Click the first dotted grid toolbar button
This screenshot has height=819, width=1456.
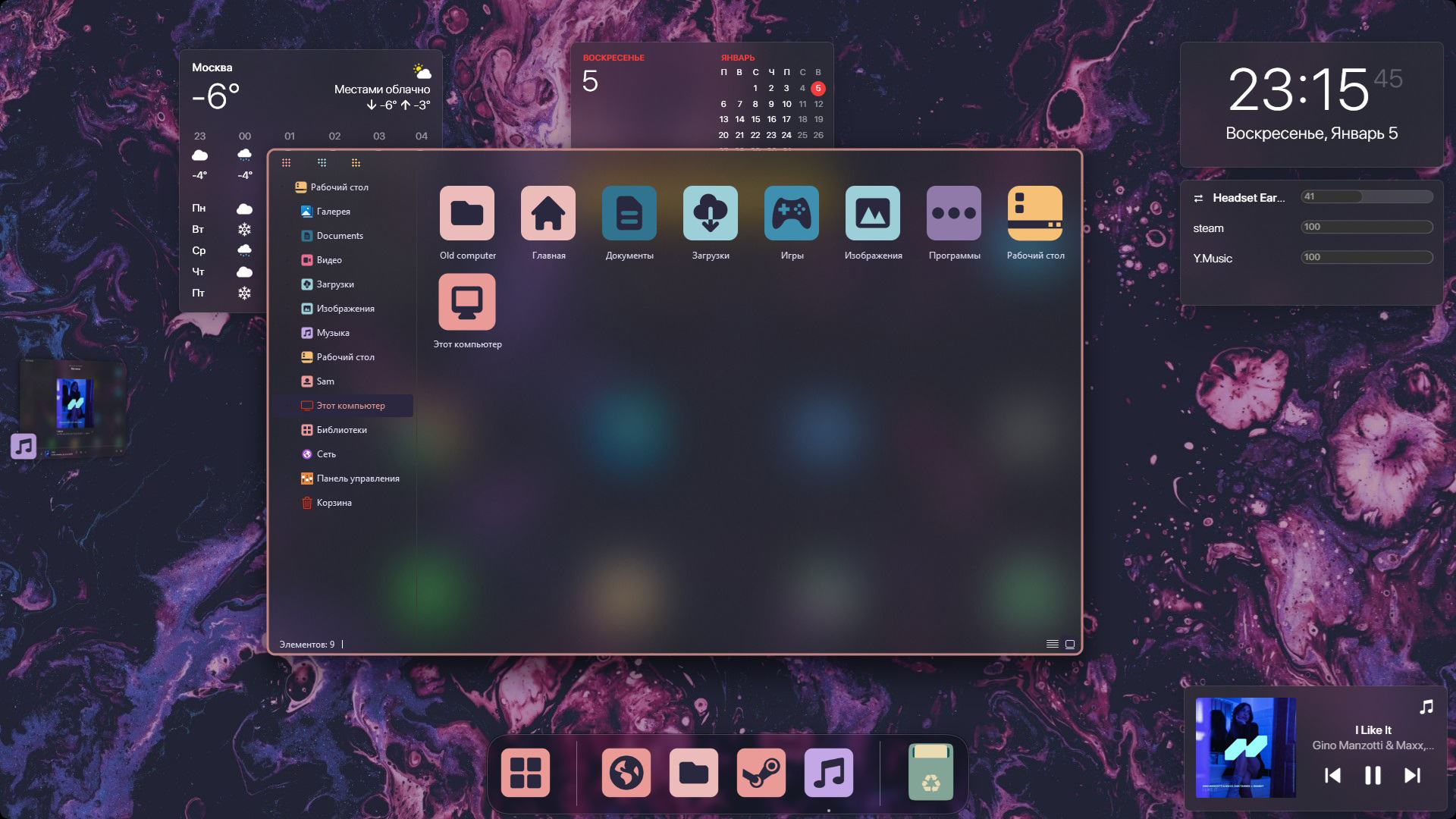tap(286, 162)
